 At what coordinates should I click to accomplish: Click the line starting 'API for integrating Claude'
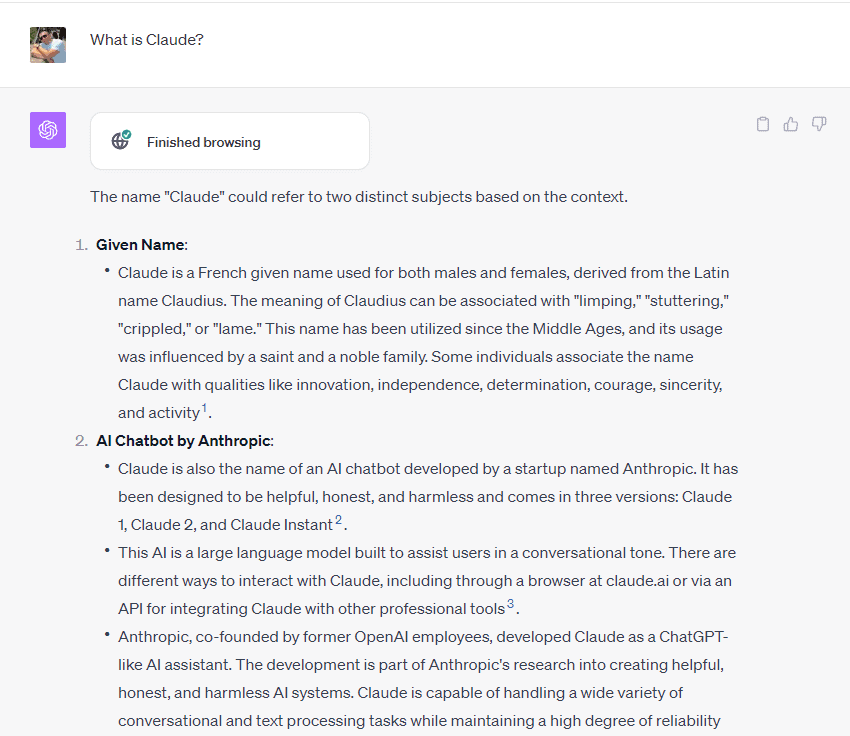tap(312, 609)
